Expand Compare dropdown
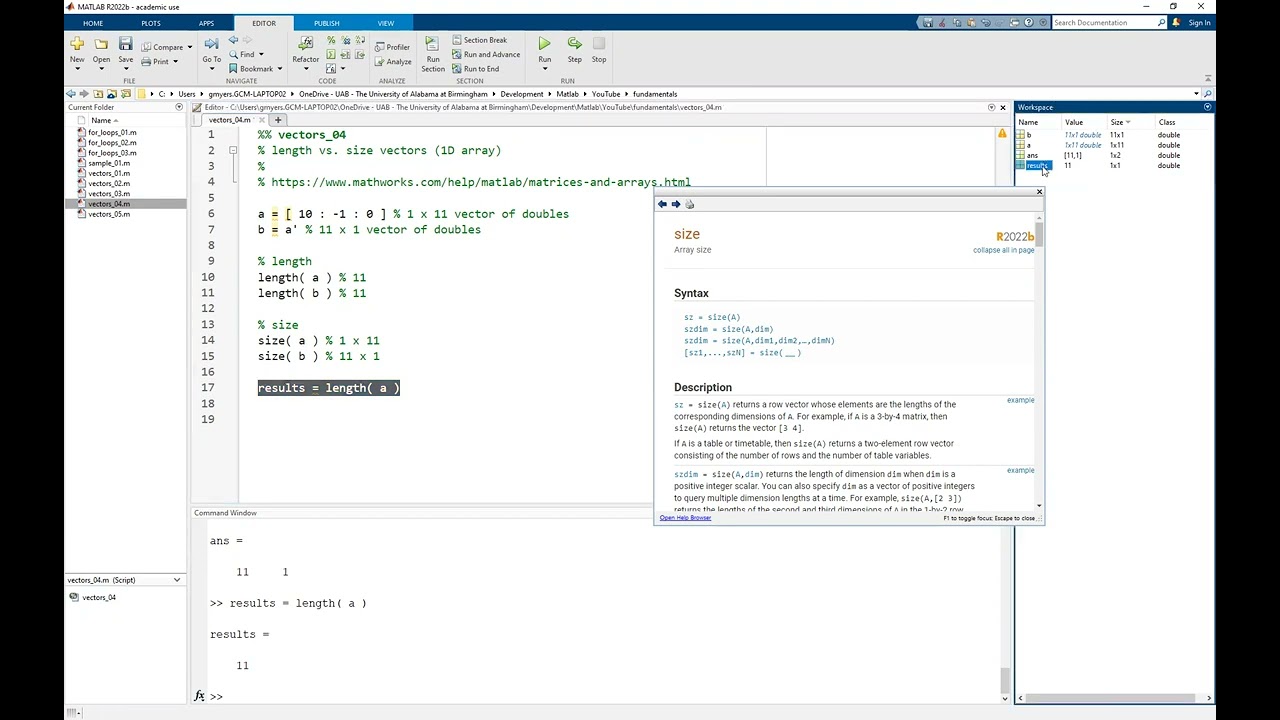 point(190,47)
